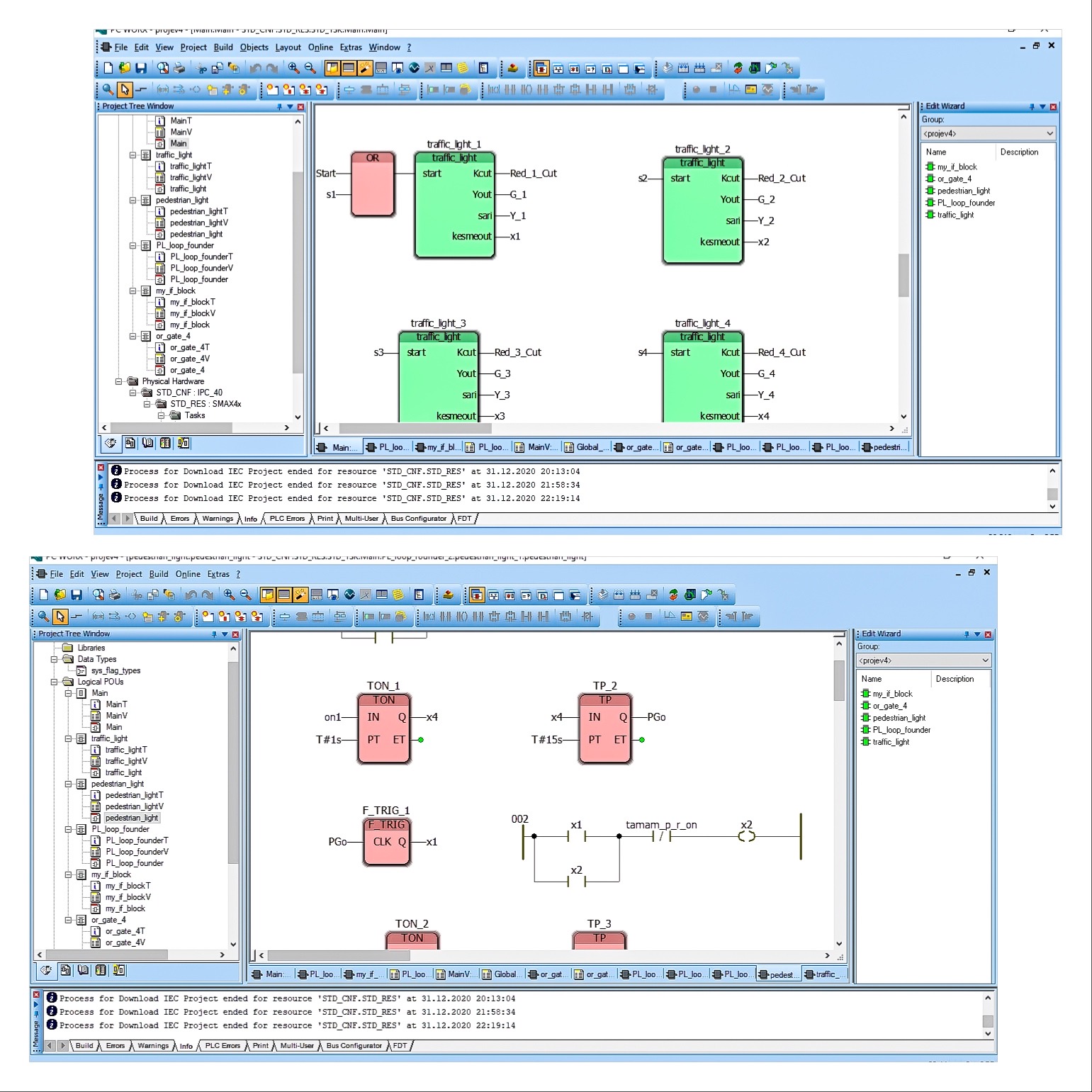Click Print icon in the upper window toolbar
Image resolution: width=1092 pixels, height=1092 pixels.
tap(180, 68)
